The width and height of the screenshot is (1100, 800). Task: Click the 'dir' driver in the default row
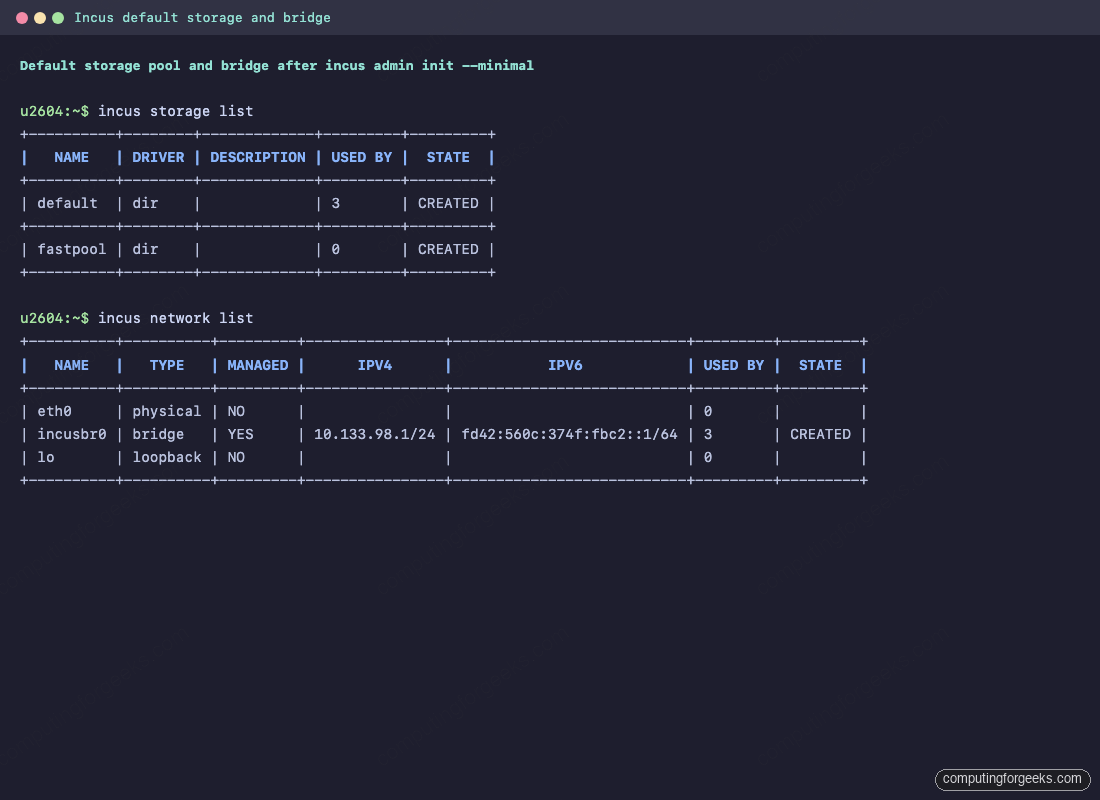click(x=145, y=204)
